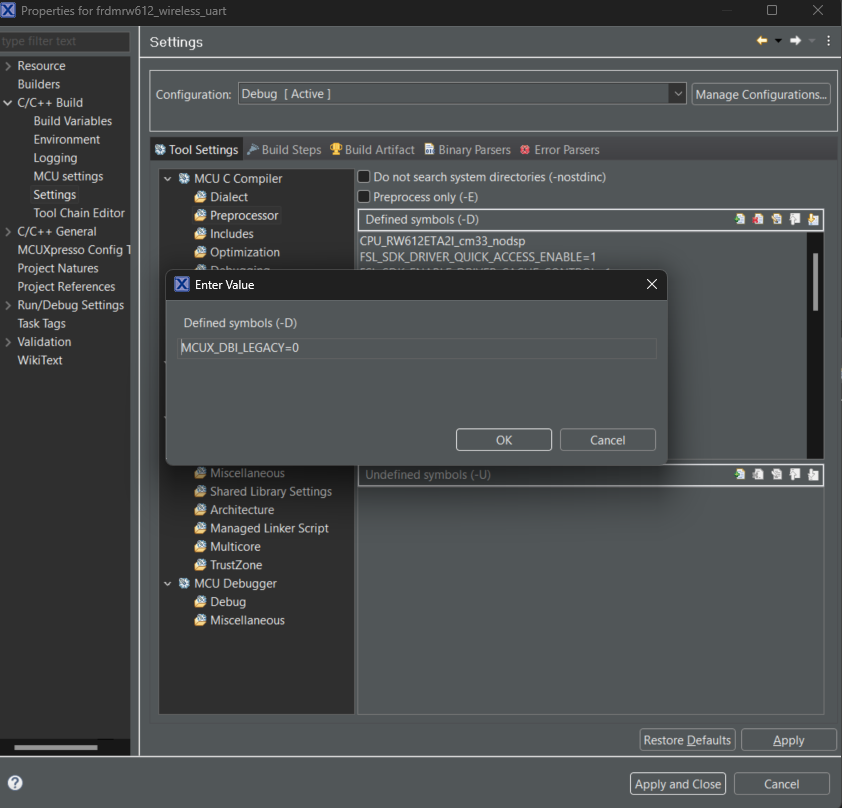842x808 pixels.
Task: Click Delete icon in Defined symbols toolbar
Action: [x=758, y=220]
